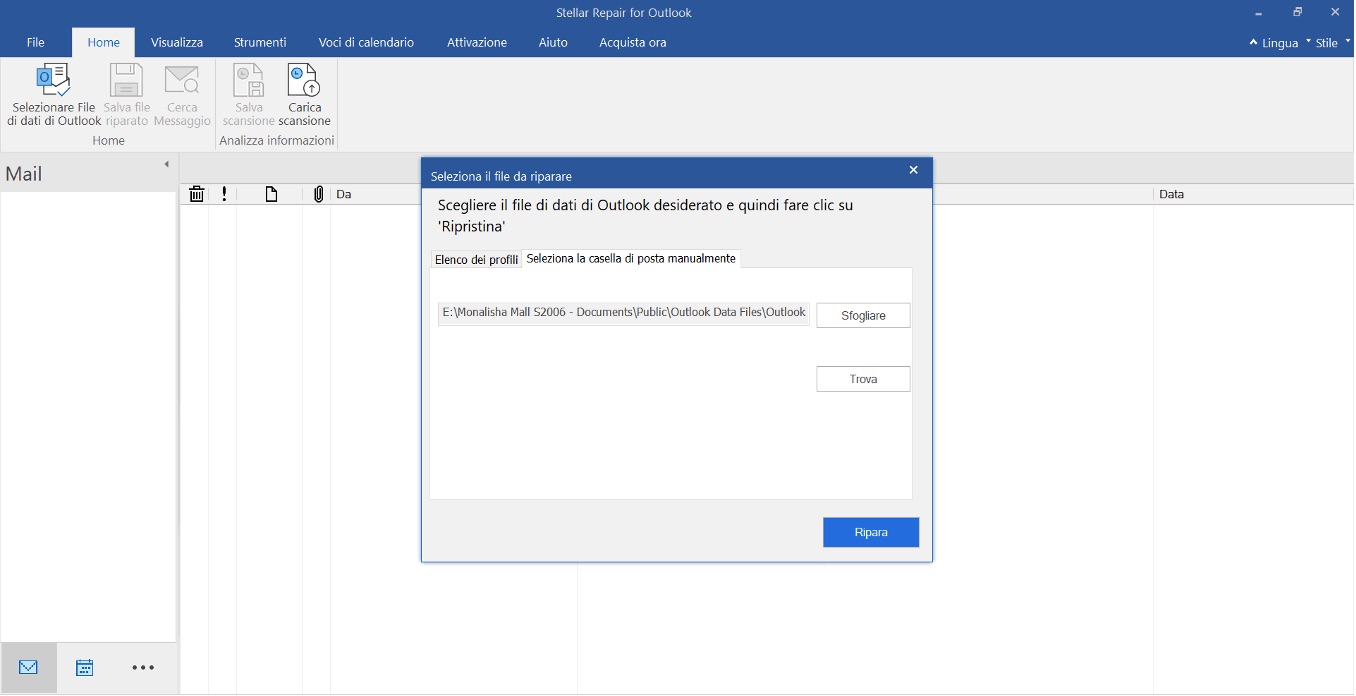The height and width of the screenshot is (696, 1356).
Task: Click the Ripara button
Action: [871, 532]
